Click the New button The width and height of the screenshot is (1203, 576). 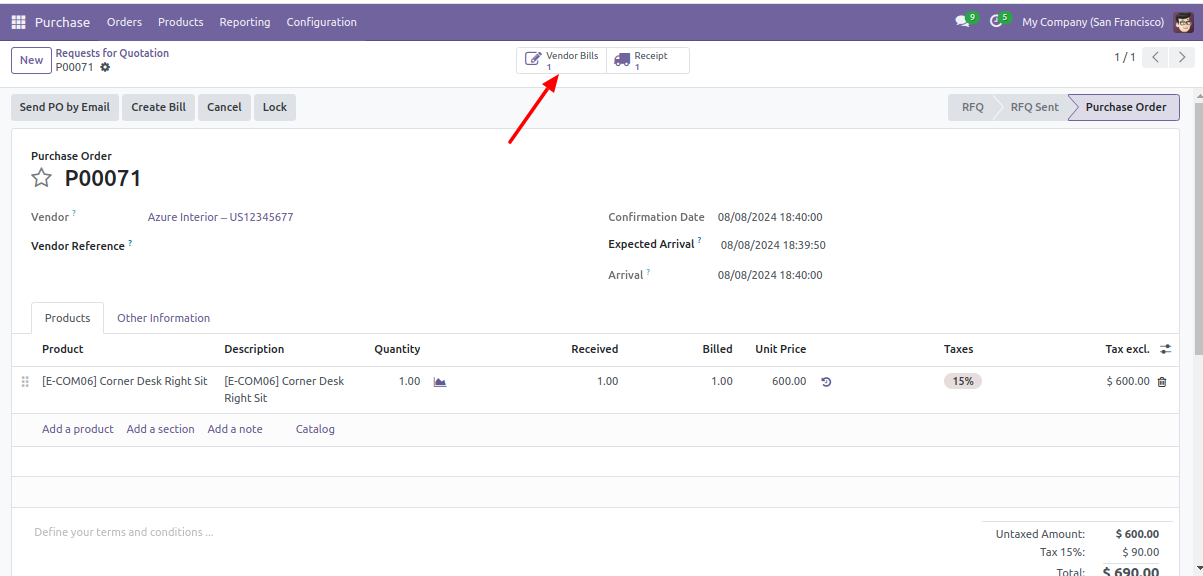pyautogui.click(x=31, y=60)
